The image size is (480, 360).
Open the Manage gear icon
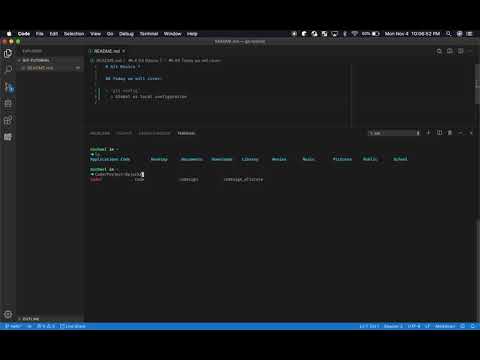point(8,314)
